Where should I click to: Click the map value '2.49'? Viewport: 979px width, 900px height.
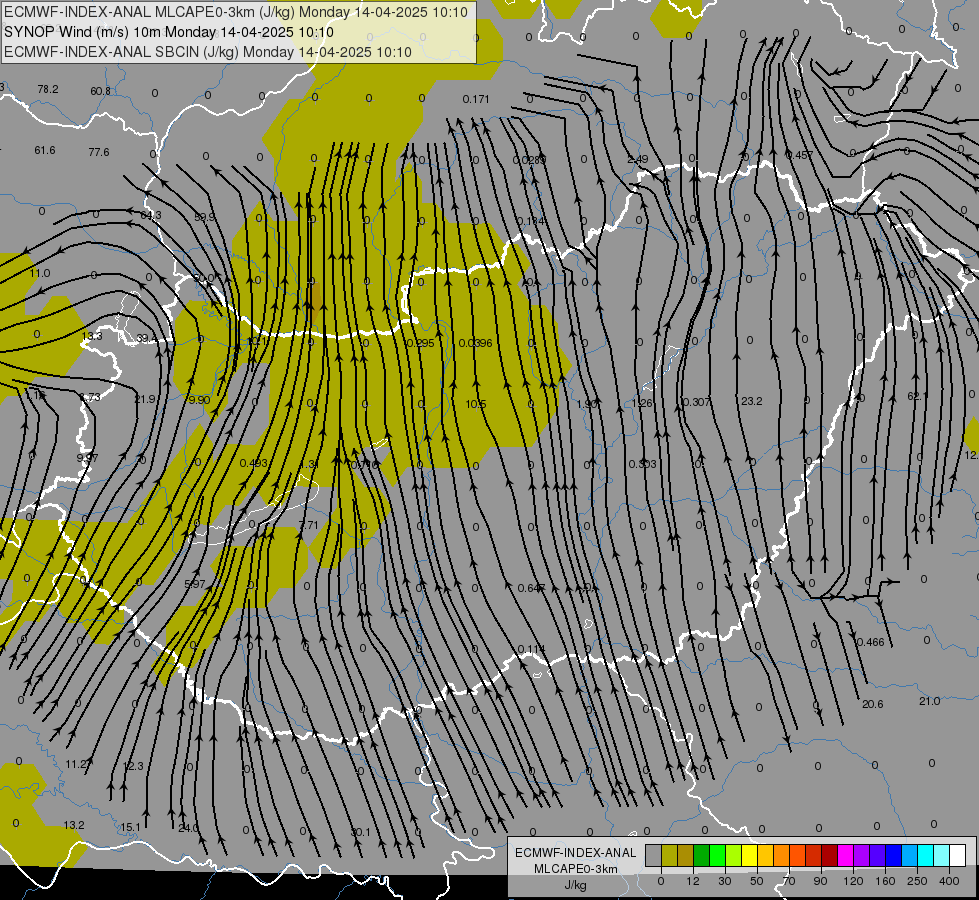(x=637, y=160)
